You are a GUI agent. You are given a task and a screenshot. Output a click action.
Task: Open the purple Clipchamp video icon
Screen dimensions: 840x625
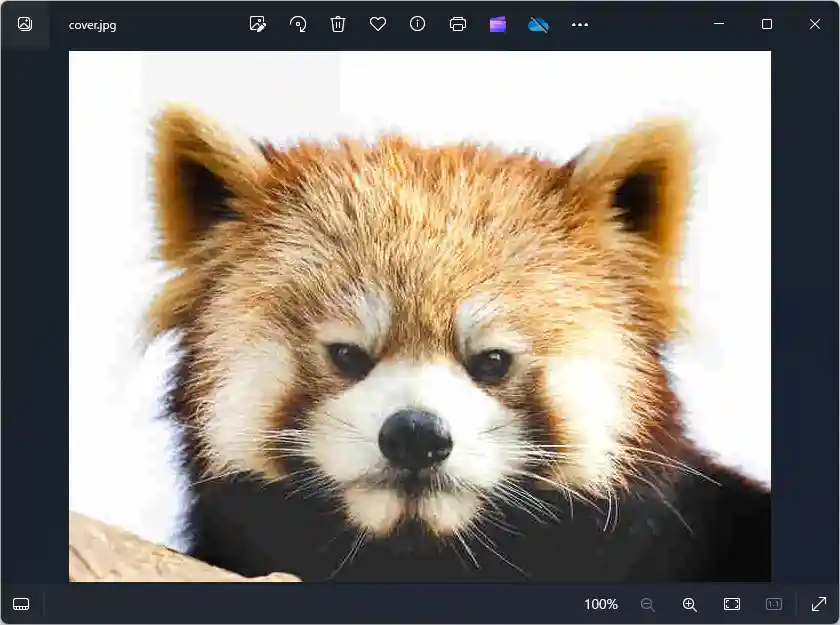click(498, 24)
